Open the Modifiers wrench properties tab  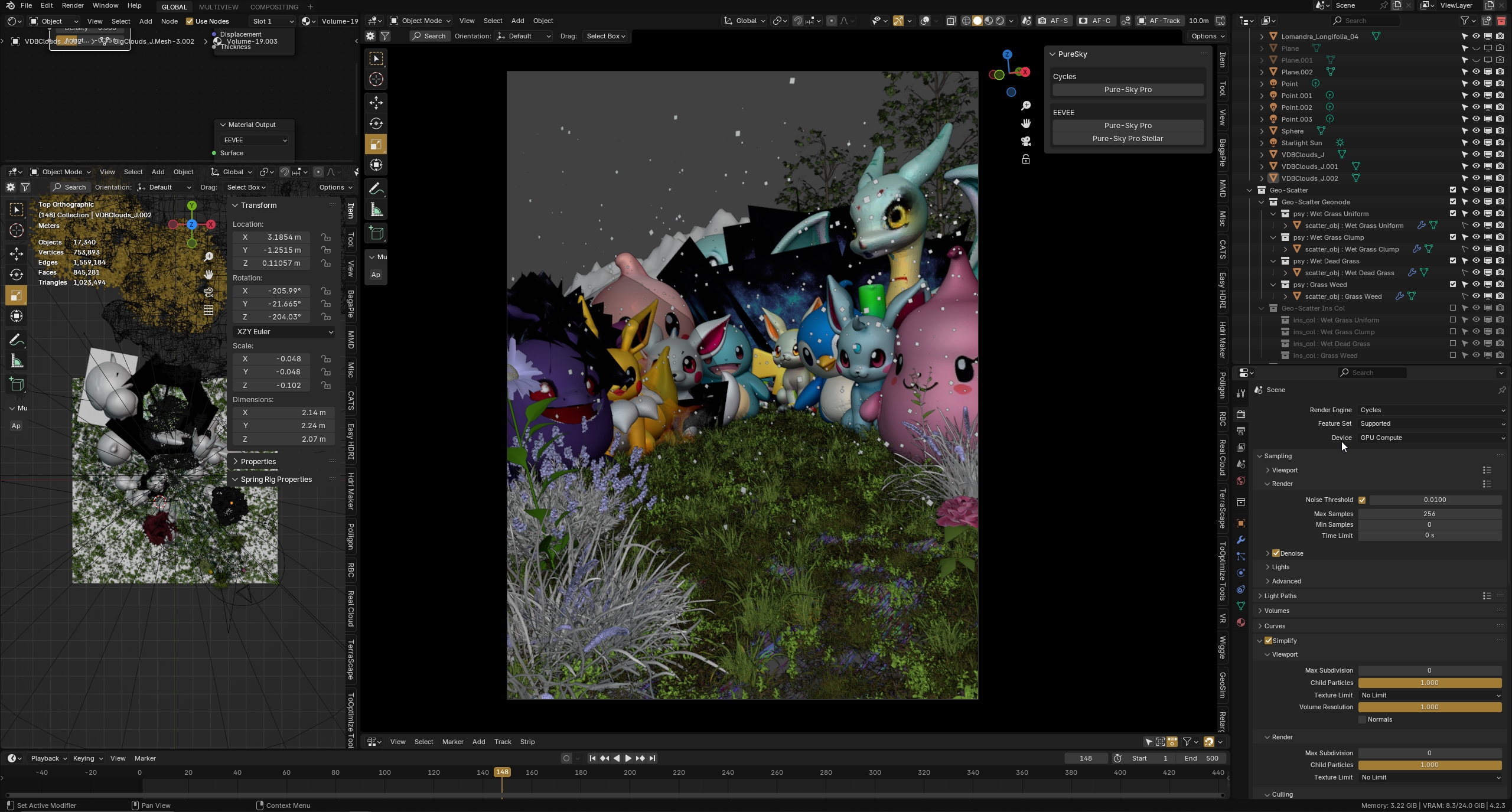tap(1241, 540)
